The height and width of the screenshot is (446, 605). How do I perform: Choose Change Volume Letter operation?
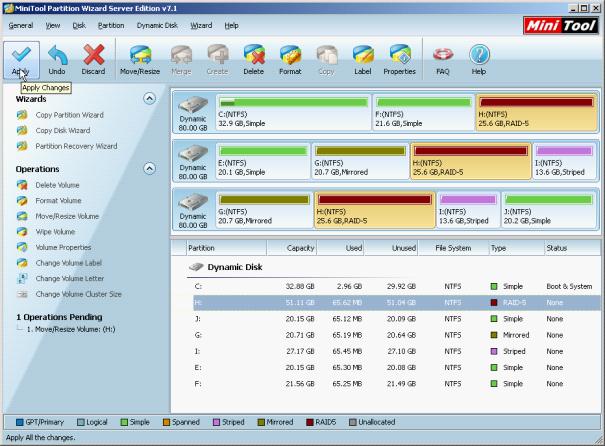[70, 279]
